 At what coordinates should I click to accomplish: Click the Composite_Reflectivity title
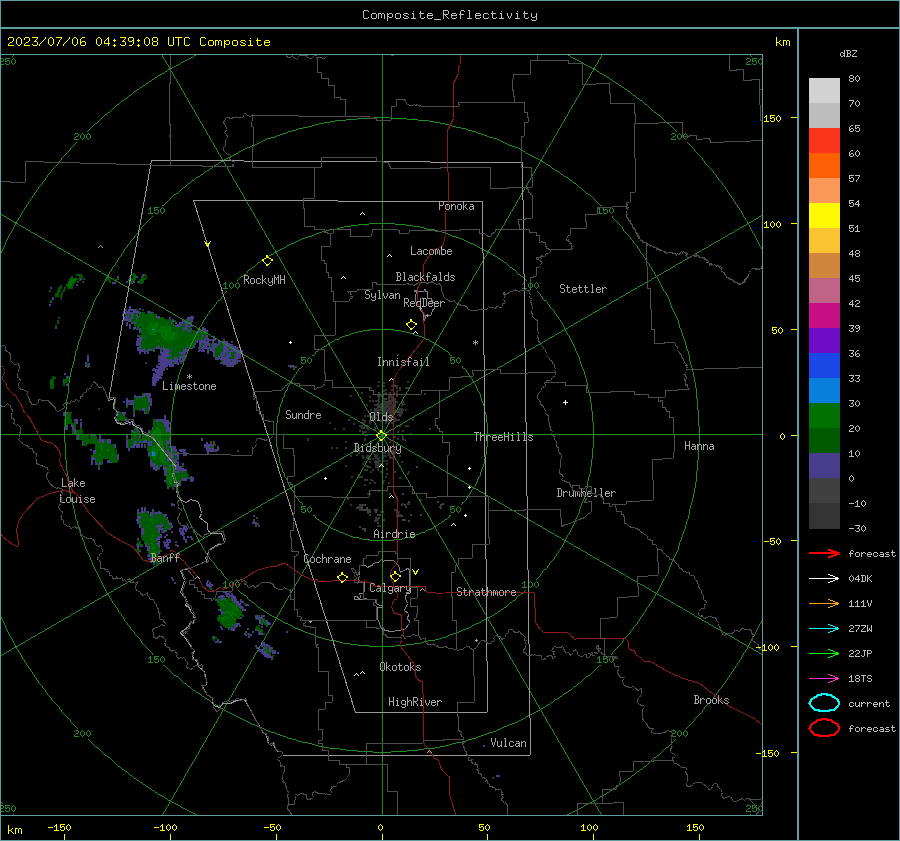tap(450, 15)
